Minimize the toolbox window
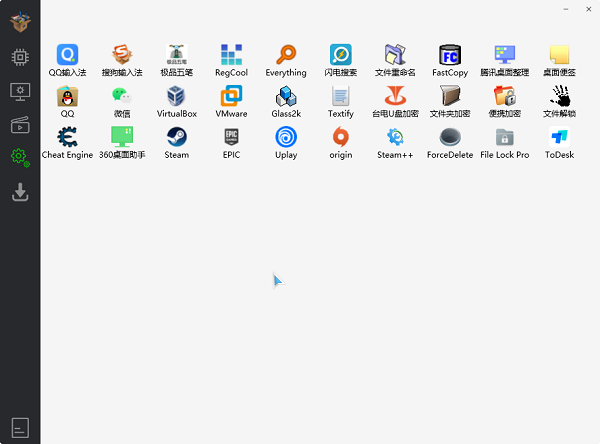This screenshot has height=444, width=600. point(566,9)
